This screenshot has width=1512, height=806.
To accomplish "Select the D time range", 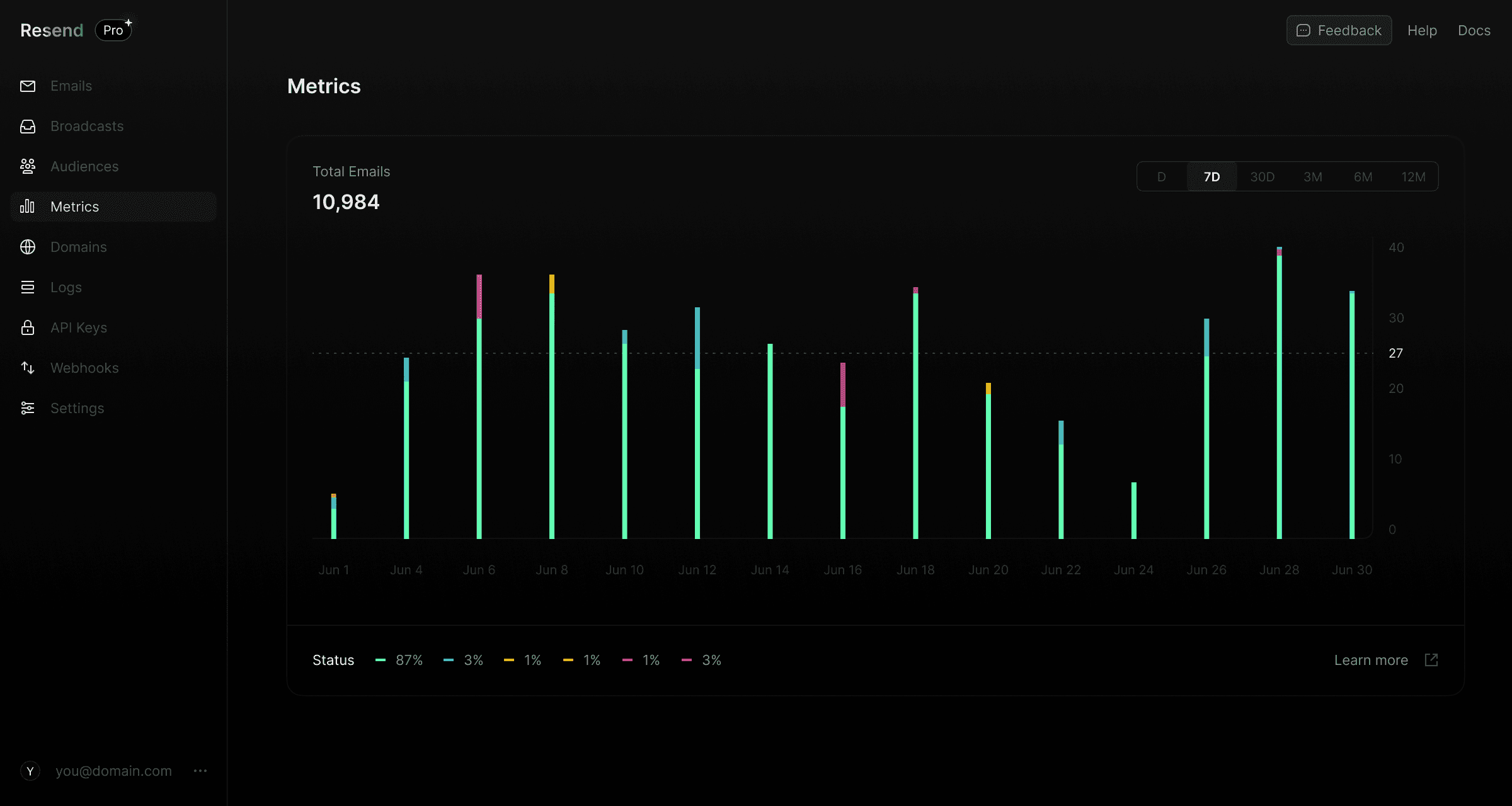I will coord(1162,177).
